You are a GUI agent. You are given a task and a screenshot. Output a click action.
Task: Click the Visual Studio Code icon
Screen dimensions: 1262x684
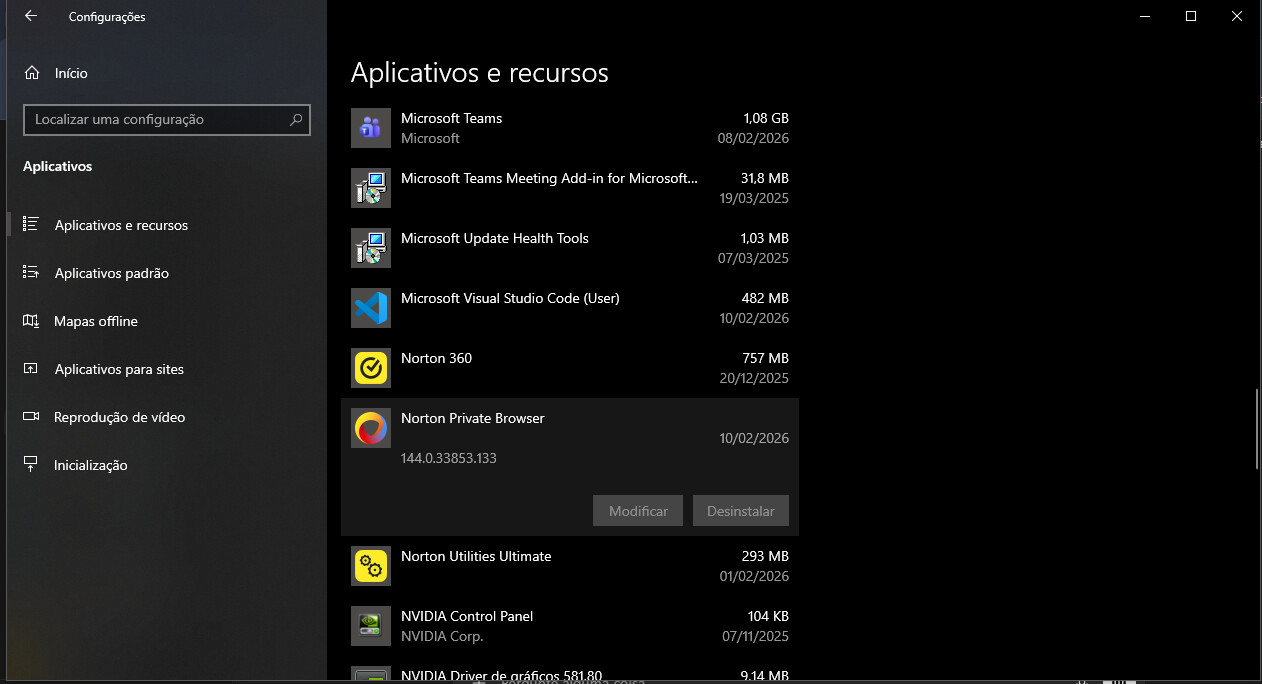371,308
